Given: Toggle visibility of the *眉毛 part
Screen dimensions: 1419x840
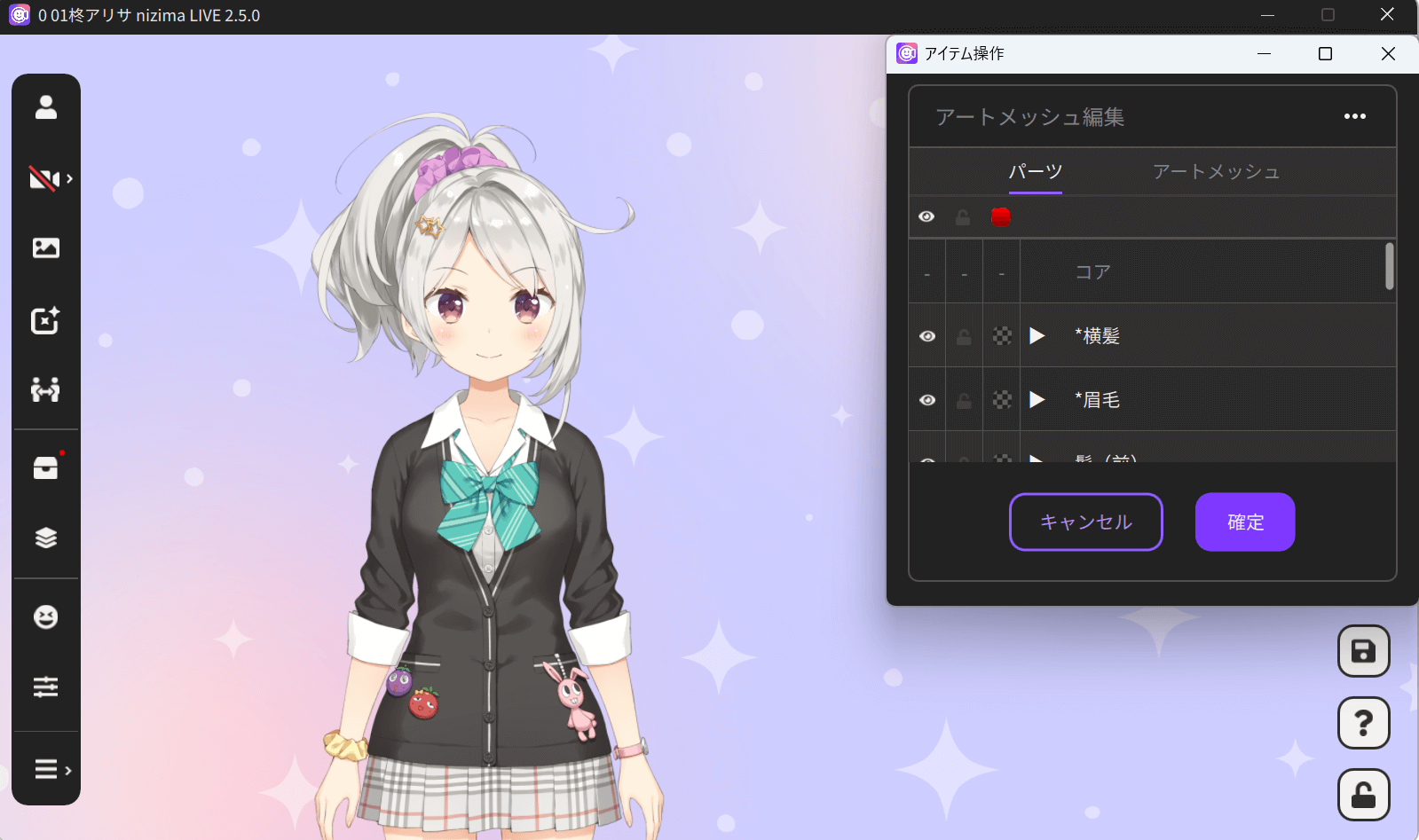Looking at the screenshot, I should [x=927, y=400].
